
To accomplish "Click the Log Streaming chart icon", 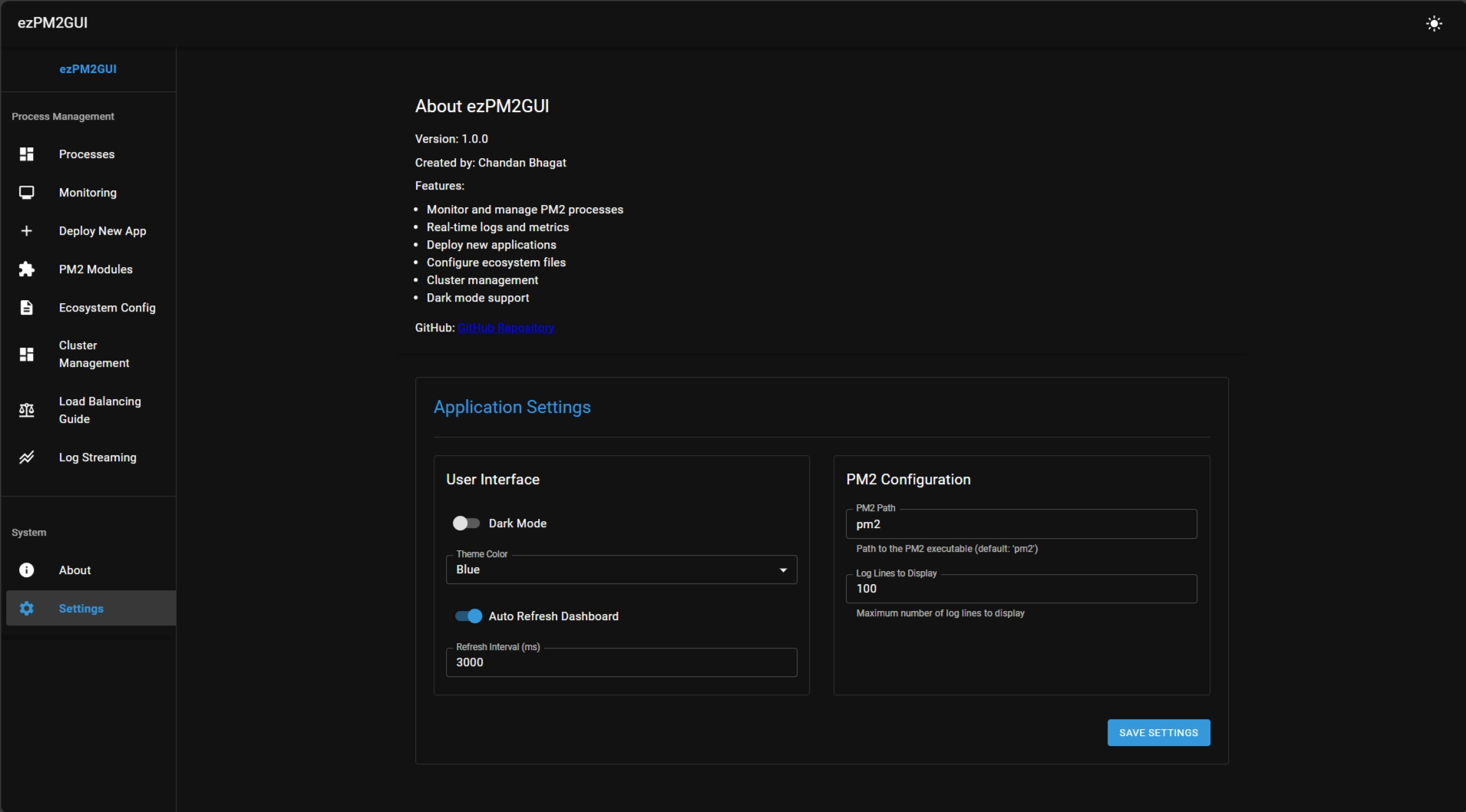I will (27, 457).
